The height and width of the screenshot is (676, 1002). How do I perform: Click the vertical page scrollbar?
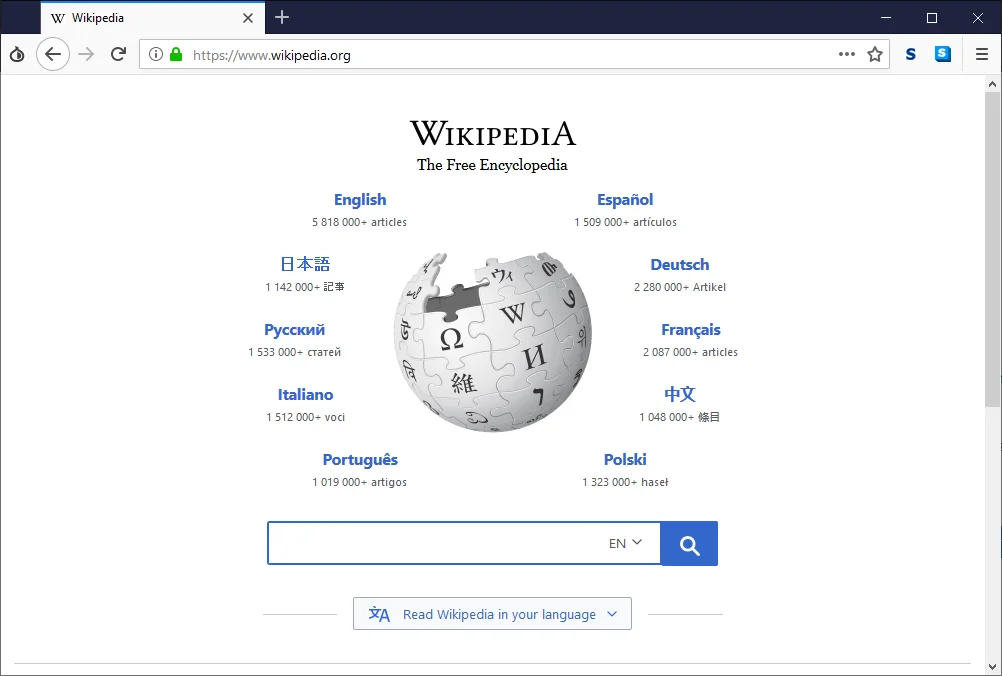(x=992, y=250)
